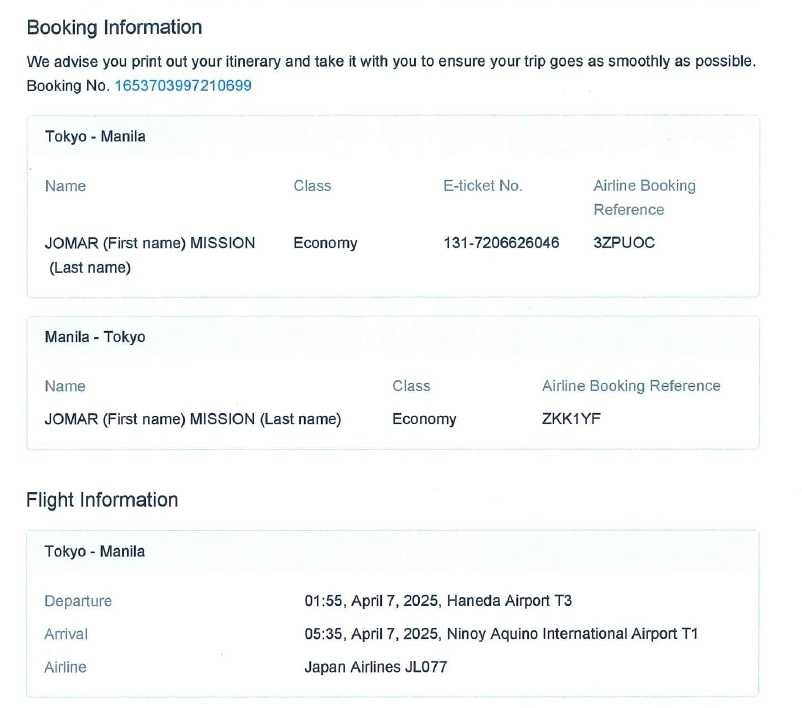Click Tokyo - Manila title under Flight Information
This screenshot has width=802, height=708.
pos(95,551)
